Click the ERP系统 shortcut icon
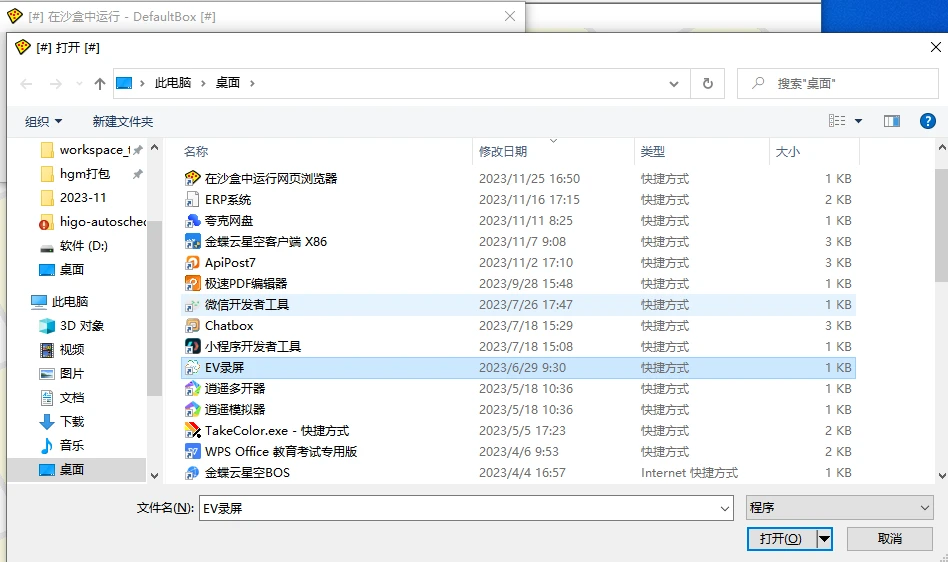Screen dimensions: 948x562 click(x=193, y=200)
